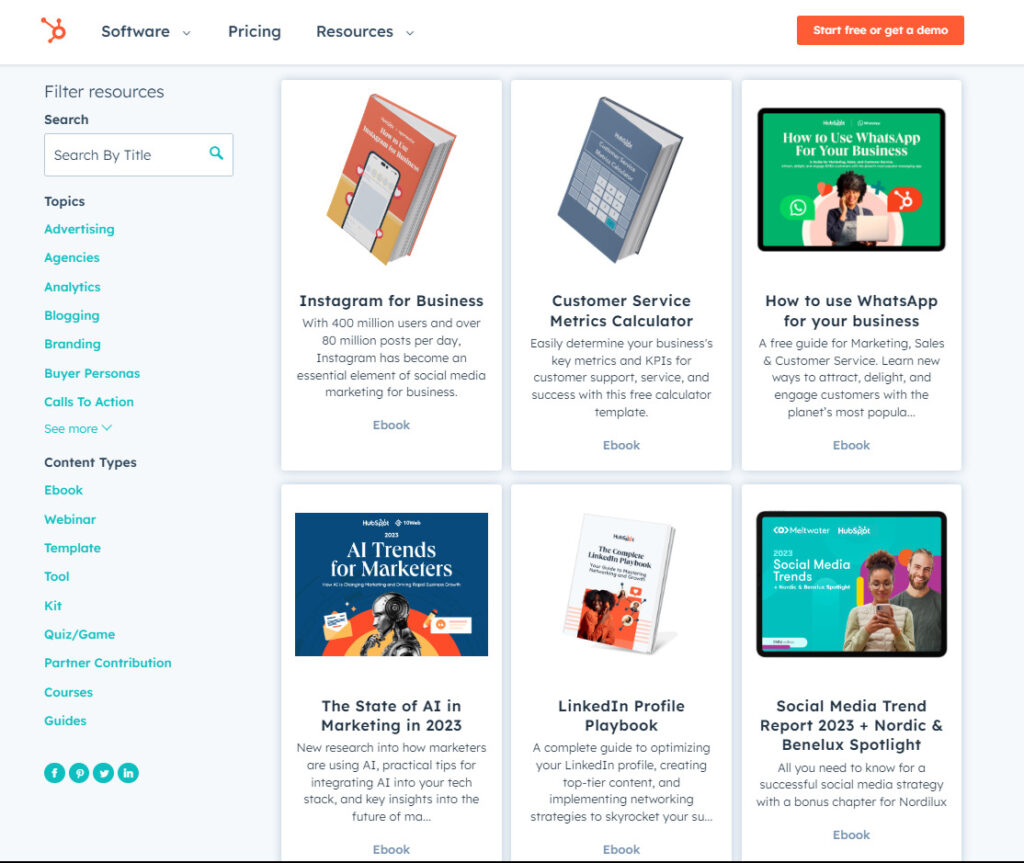The height and width of the screenshot is (863, 1024).
Task: Open the Facebook social icon
Action: click(55, 773)
